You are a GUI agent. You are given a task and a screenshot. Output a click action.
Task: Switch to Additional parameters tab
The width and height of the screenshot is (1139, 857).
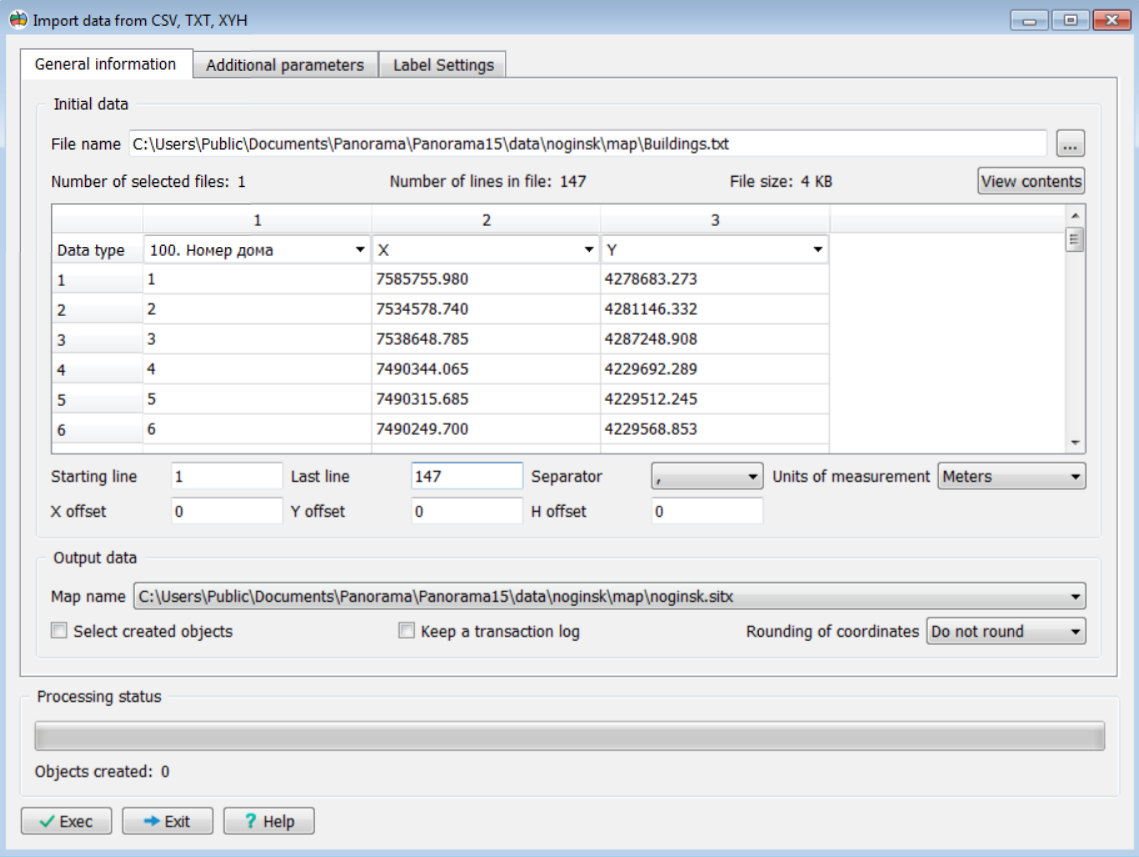[285, 65]
